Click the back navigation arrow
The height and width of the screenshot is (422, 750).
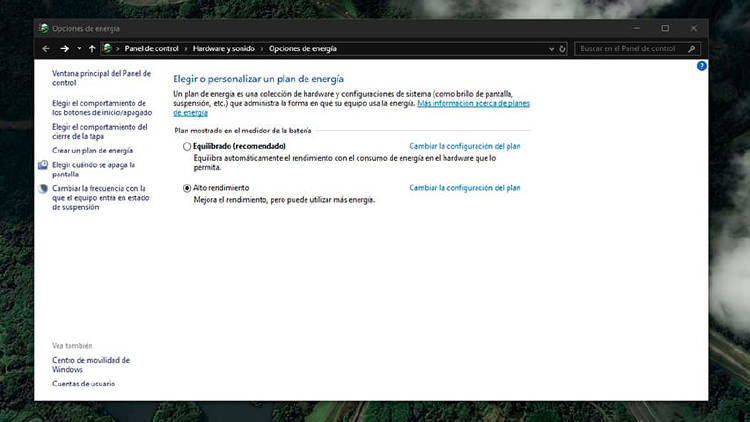pyautogui.click(x=46, y=48)
